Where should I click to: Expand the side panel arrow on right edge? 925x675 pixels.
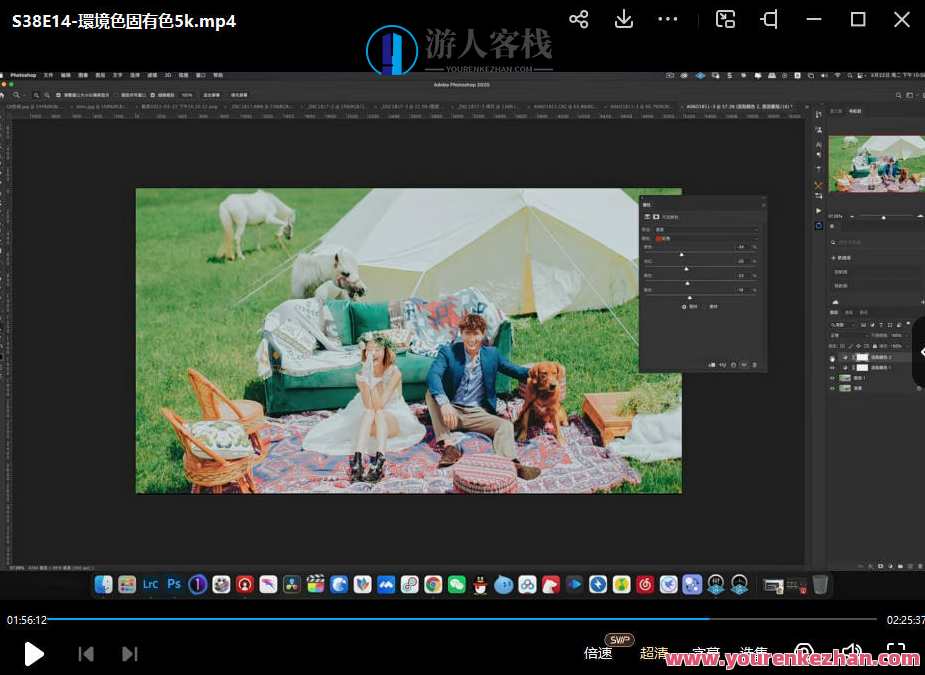(x=919, y=351)
